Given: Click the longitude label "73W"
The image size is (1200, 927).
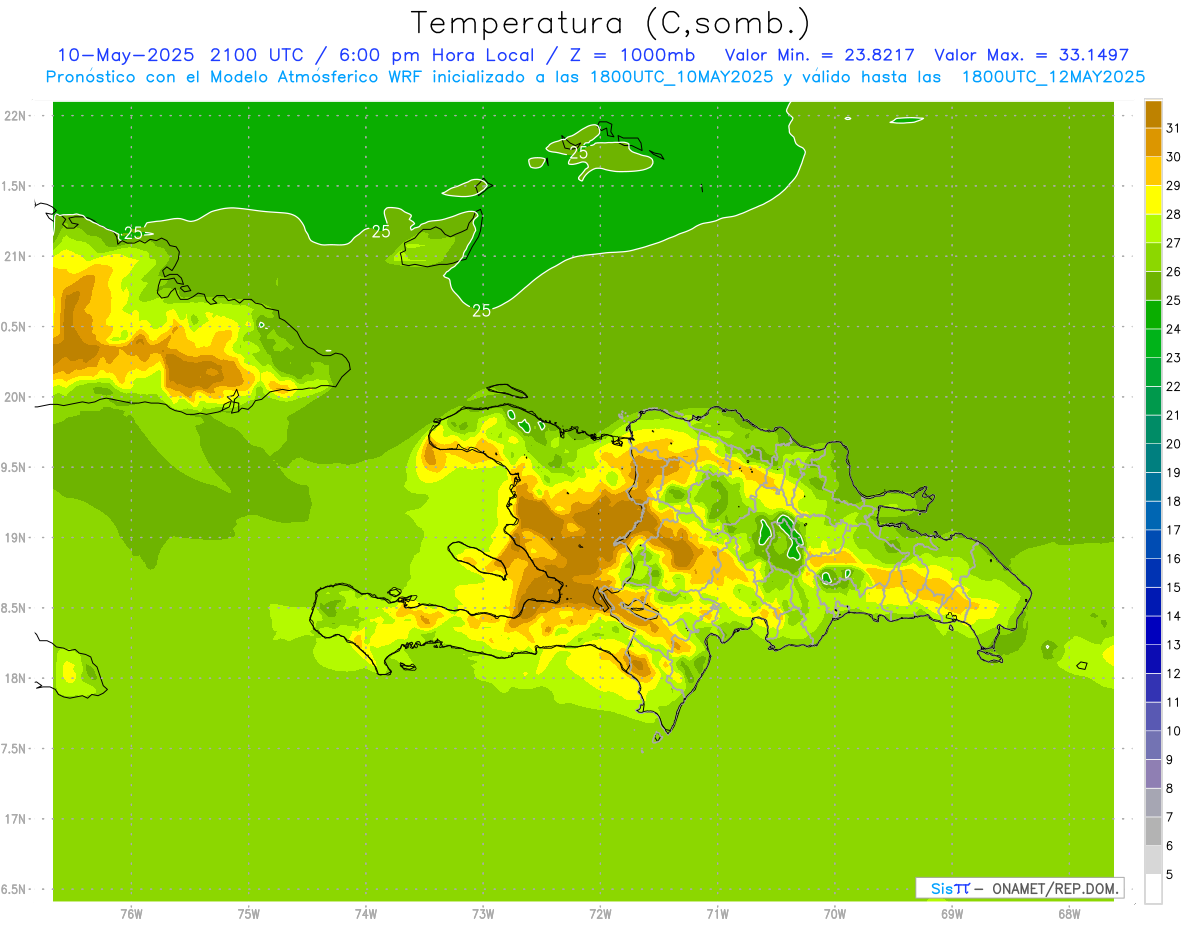Looking at the screenshot, I should pos(483,913).
